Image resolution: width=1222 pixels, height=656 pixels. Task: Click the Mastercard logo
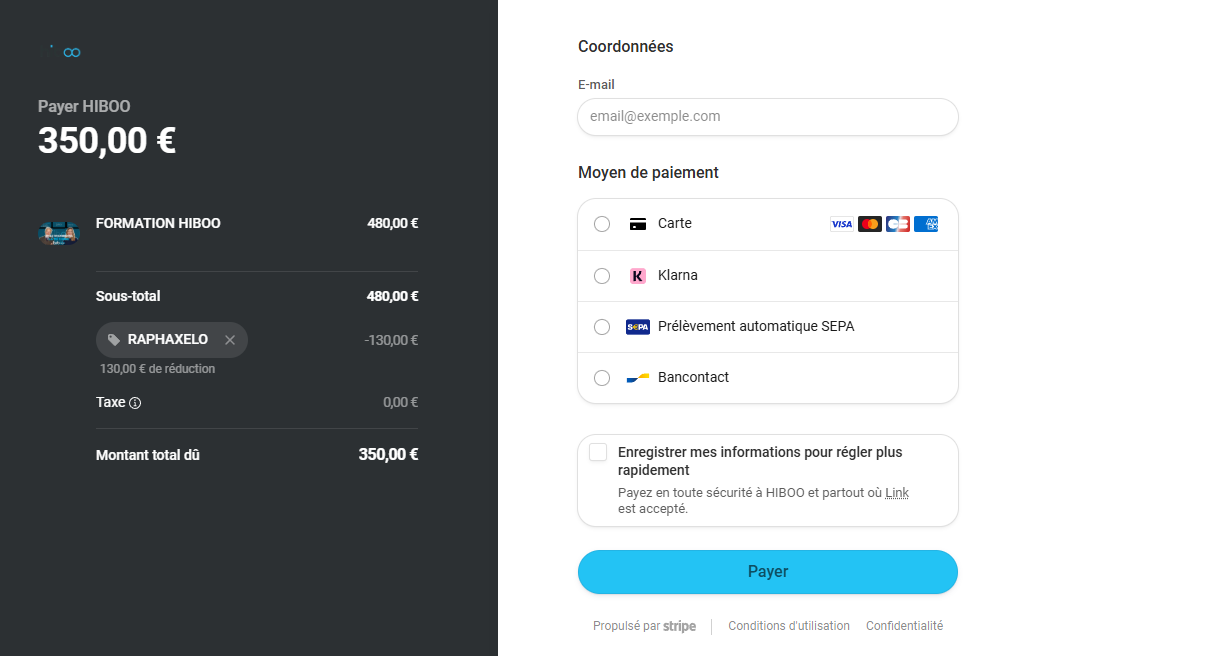(869, 224)
